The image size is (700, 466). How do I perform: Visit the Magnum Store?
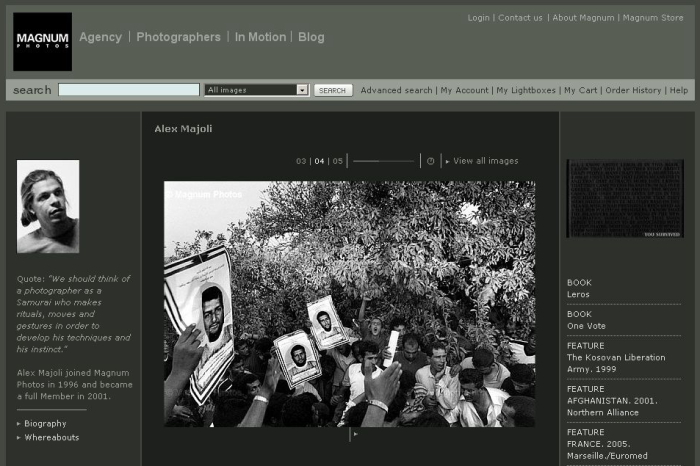pos(653,18)
